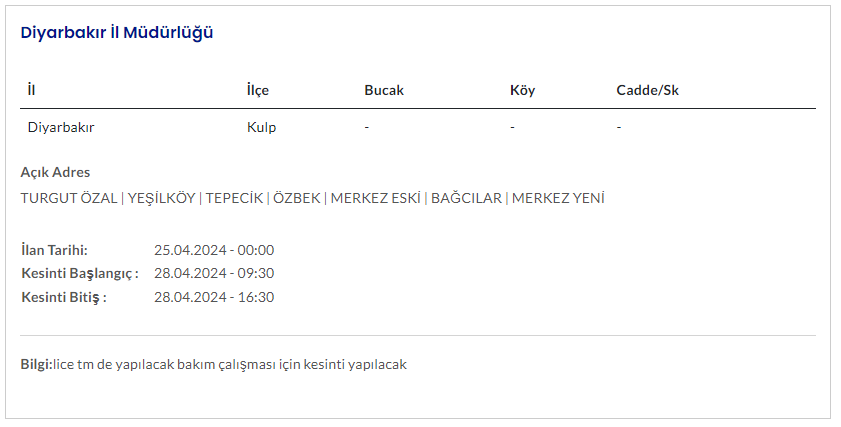
Task: Click TEPECİK in the address list
Action: tap(234, 198)
